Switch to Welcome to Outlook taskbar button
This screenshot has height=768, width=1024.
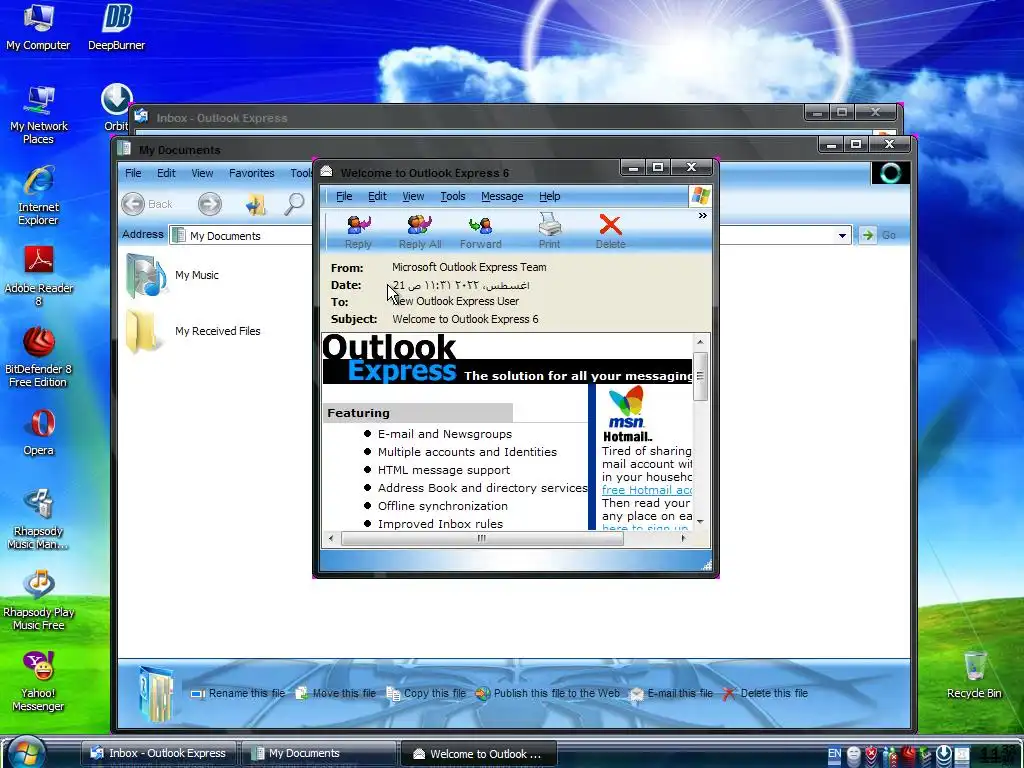coord(478,754)
